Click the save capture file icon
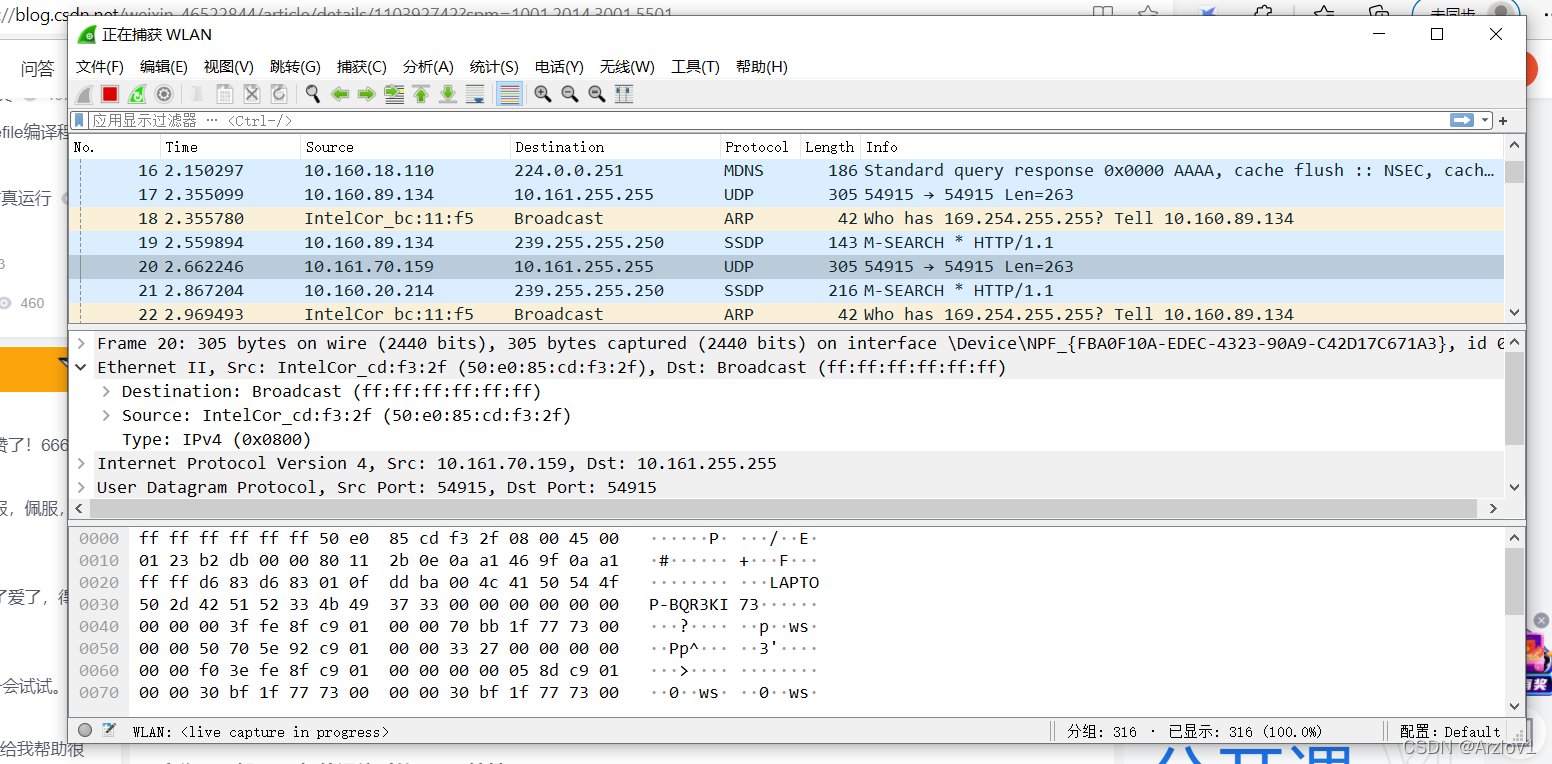This screenshot has width=1552, height=764. coord(225,94)
